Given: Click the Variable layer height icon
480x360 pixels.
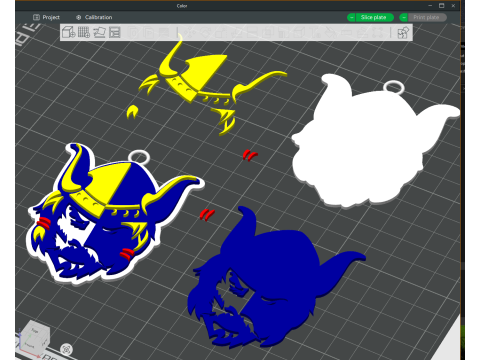Looking at the screenshot, I should 164,32.
